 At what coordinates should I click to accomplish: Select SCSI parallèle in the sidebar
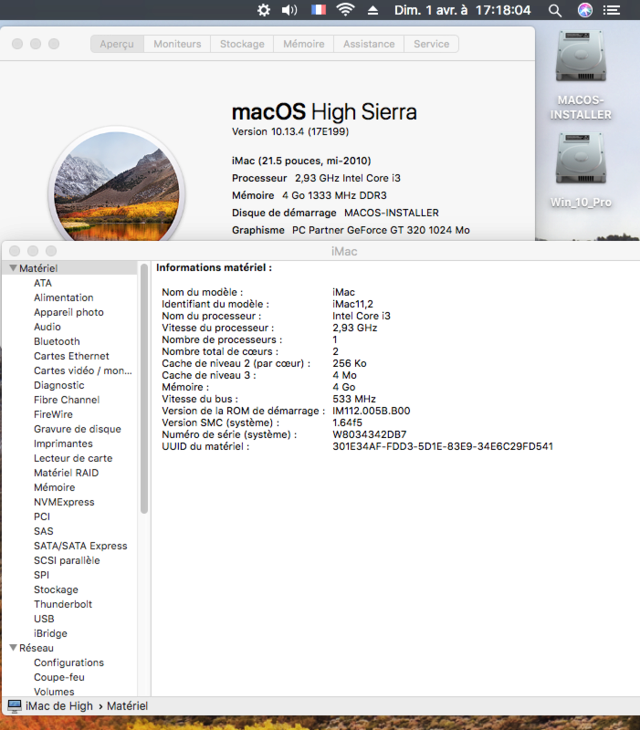[67, 561]
